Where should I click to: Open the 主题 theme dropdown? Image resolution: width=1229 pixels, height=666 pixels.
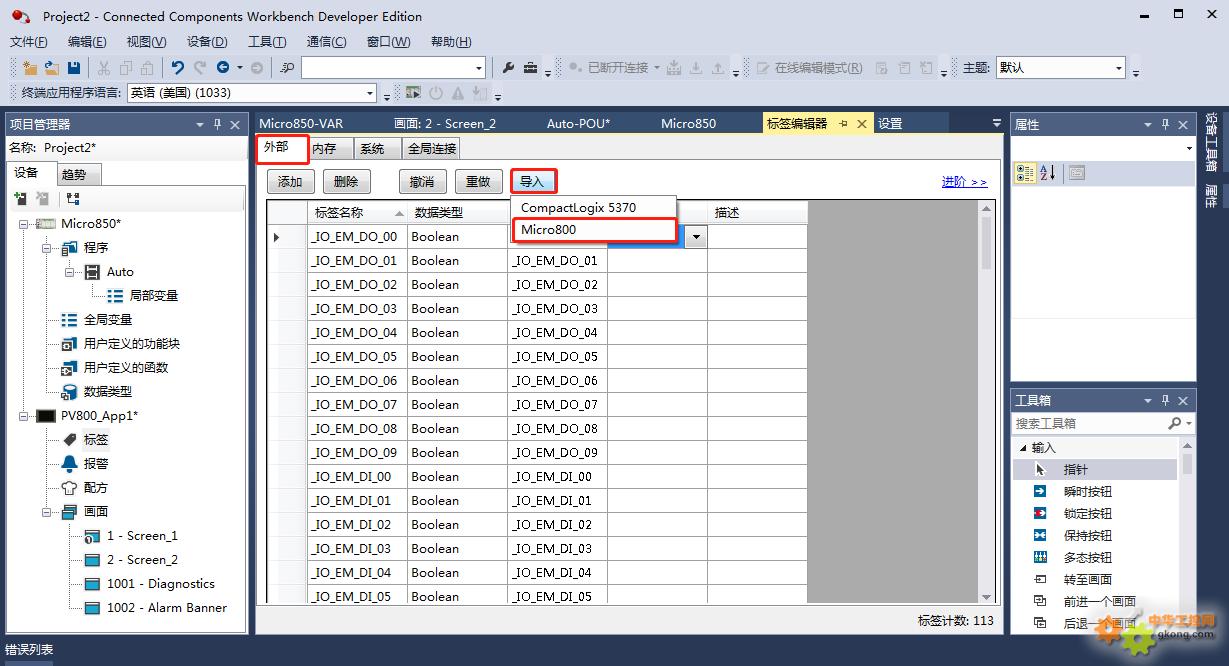(1119, 68)
